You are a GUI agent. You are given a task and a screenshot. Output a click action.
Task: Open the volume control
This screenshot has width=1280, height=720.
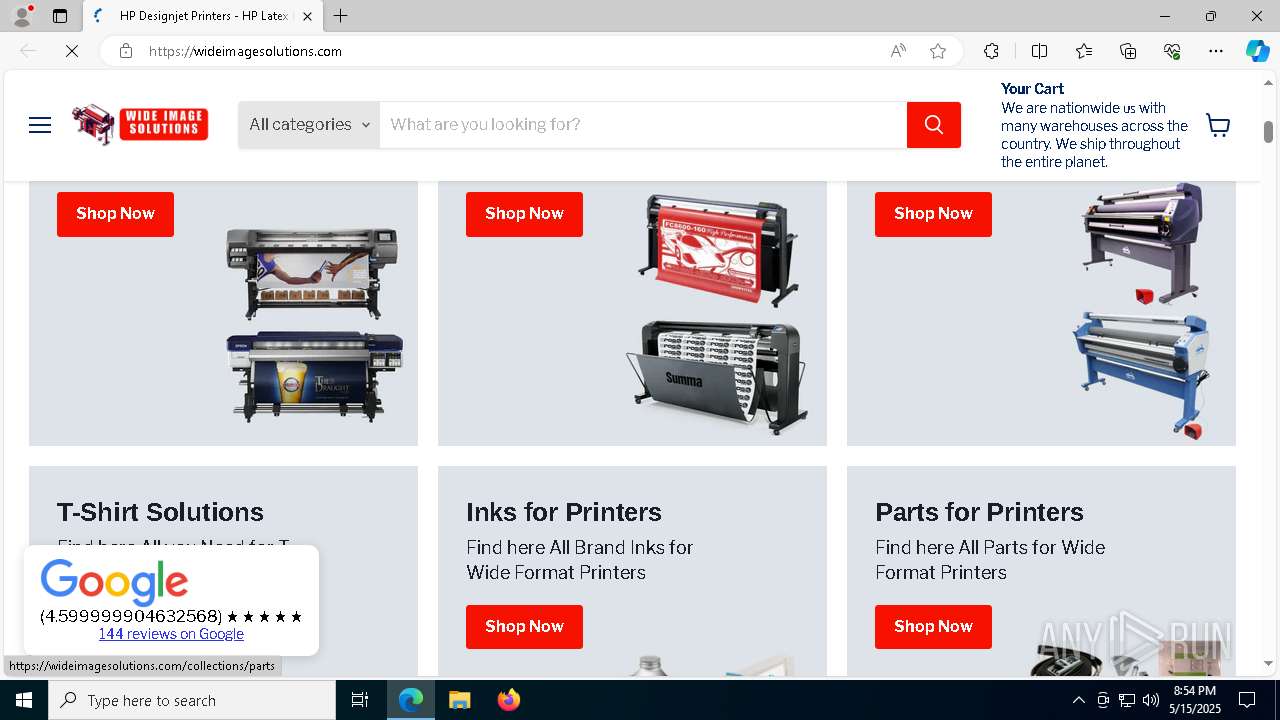pos(1151,700)
